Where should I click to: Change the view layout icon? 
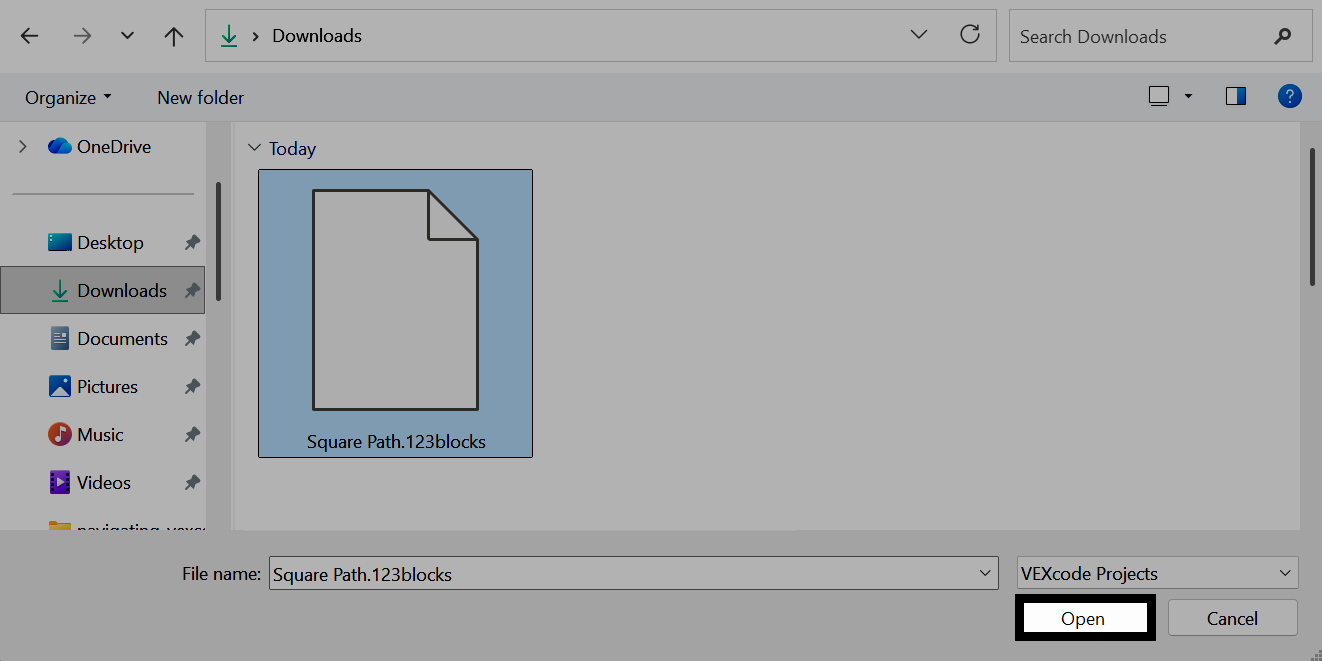1159,96
